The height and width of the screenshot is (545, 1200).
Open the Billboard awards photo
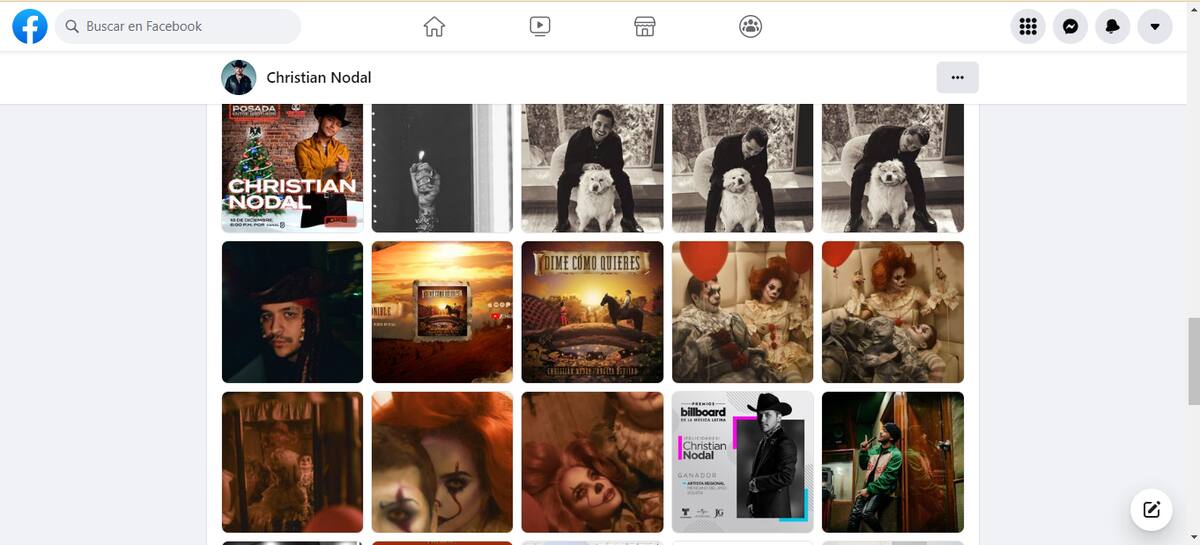click(x=742, y=462)
